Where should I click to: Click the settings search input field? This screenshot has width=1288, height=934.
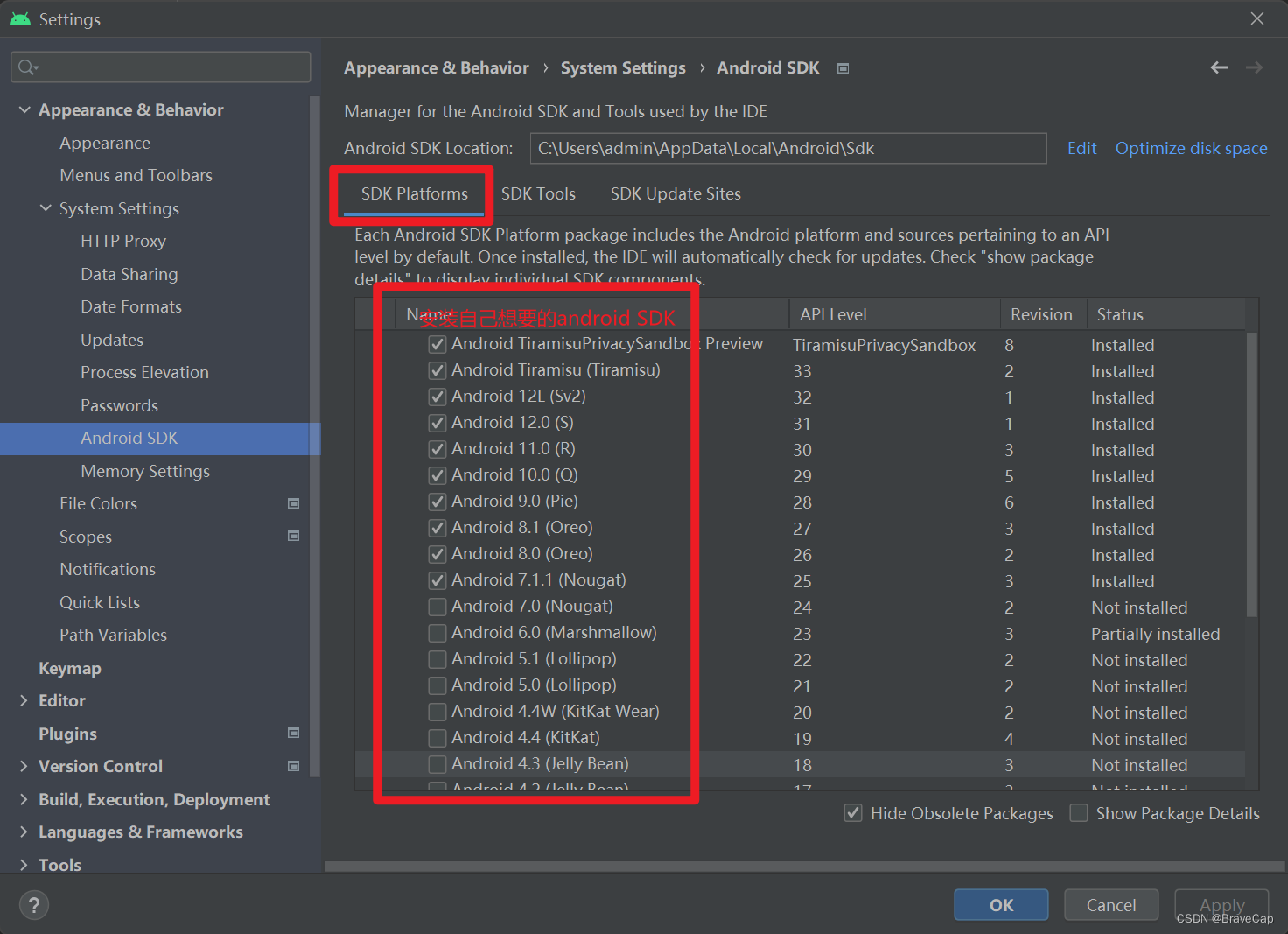tap(161, 67)
